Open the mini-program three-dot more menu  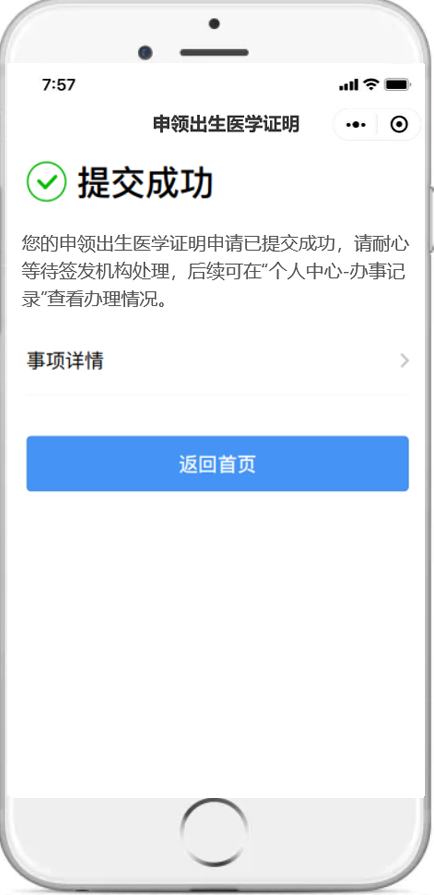pyautogui.click(x=356, y=124)
